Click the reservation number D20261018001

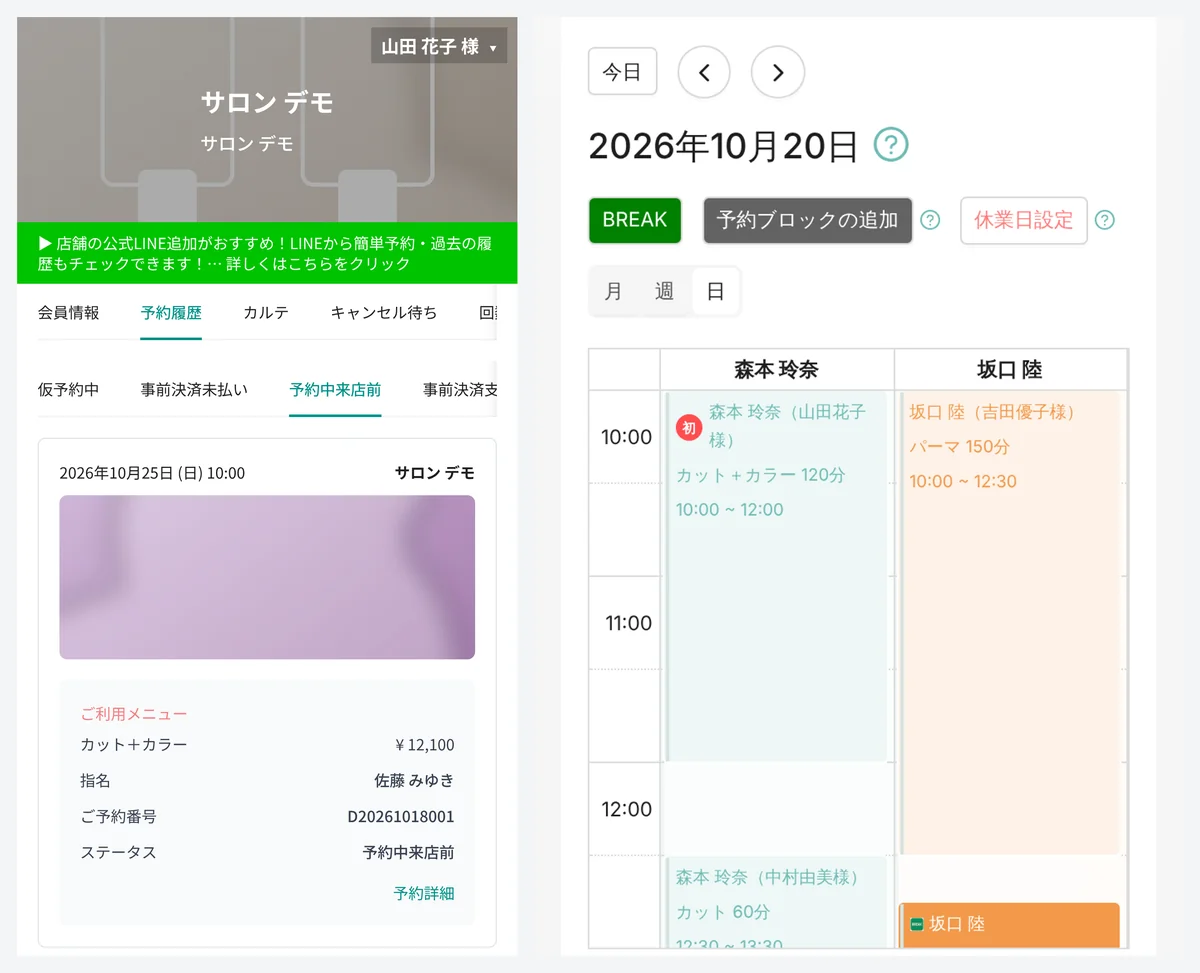401,817
